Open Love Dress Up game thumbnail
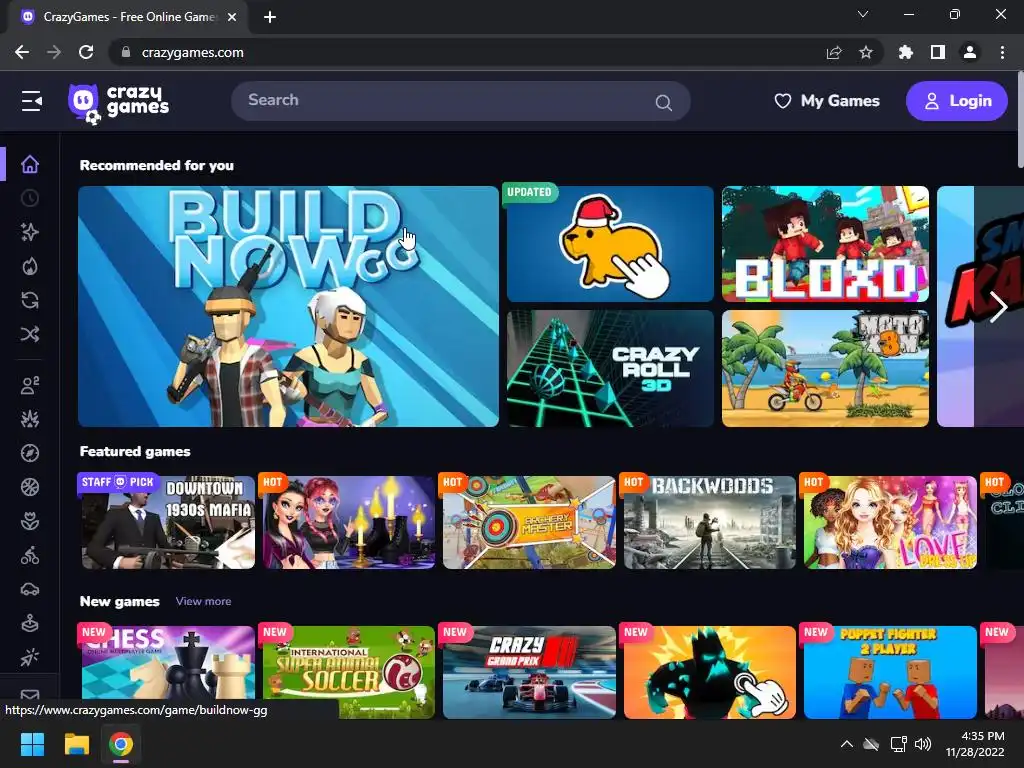 click(890, 522)
